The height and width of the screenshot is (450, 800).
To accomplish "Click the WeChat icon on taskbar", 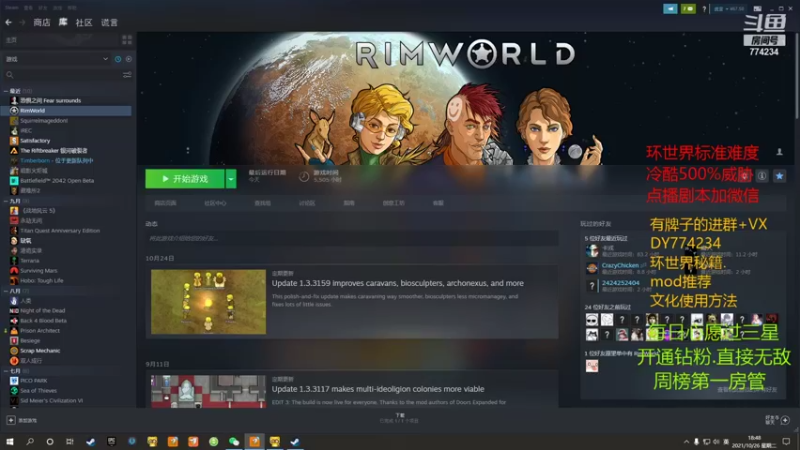I will tap(234, 441).
